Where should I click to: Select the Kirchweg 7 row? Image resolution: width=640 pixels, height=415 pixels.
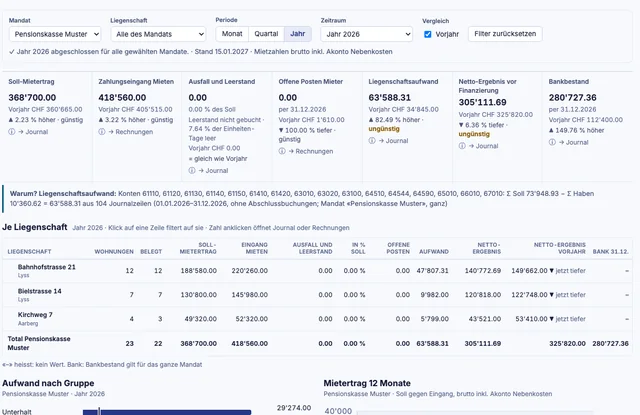click(x=318, y=319)
